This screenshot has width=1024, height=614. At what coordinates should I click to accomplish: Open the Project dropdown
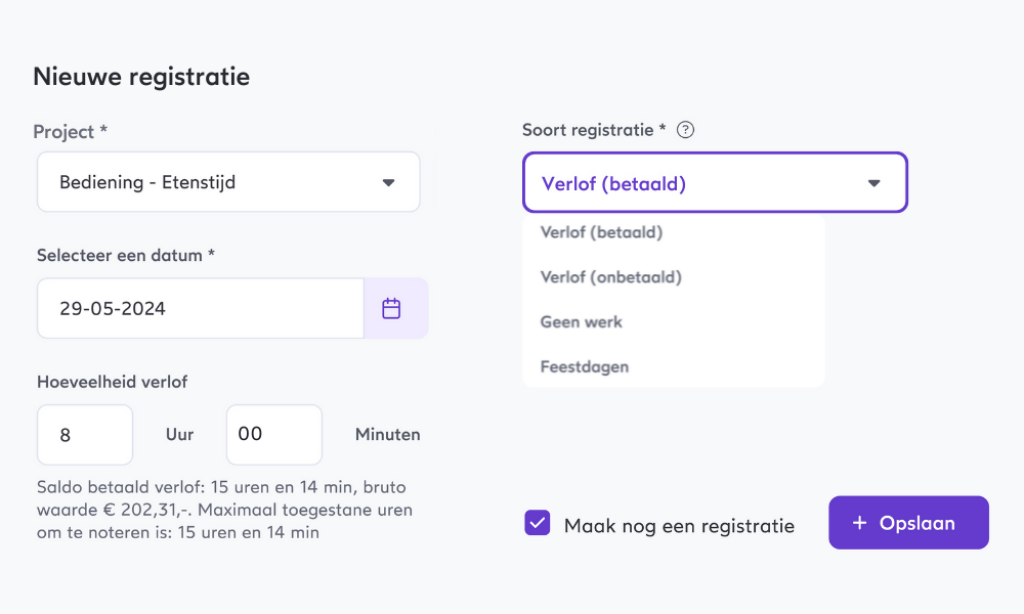[x=228, y=182]
